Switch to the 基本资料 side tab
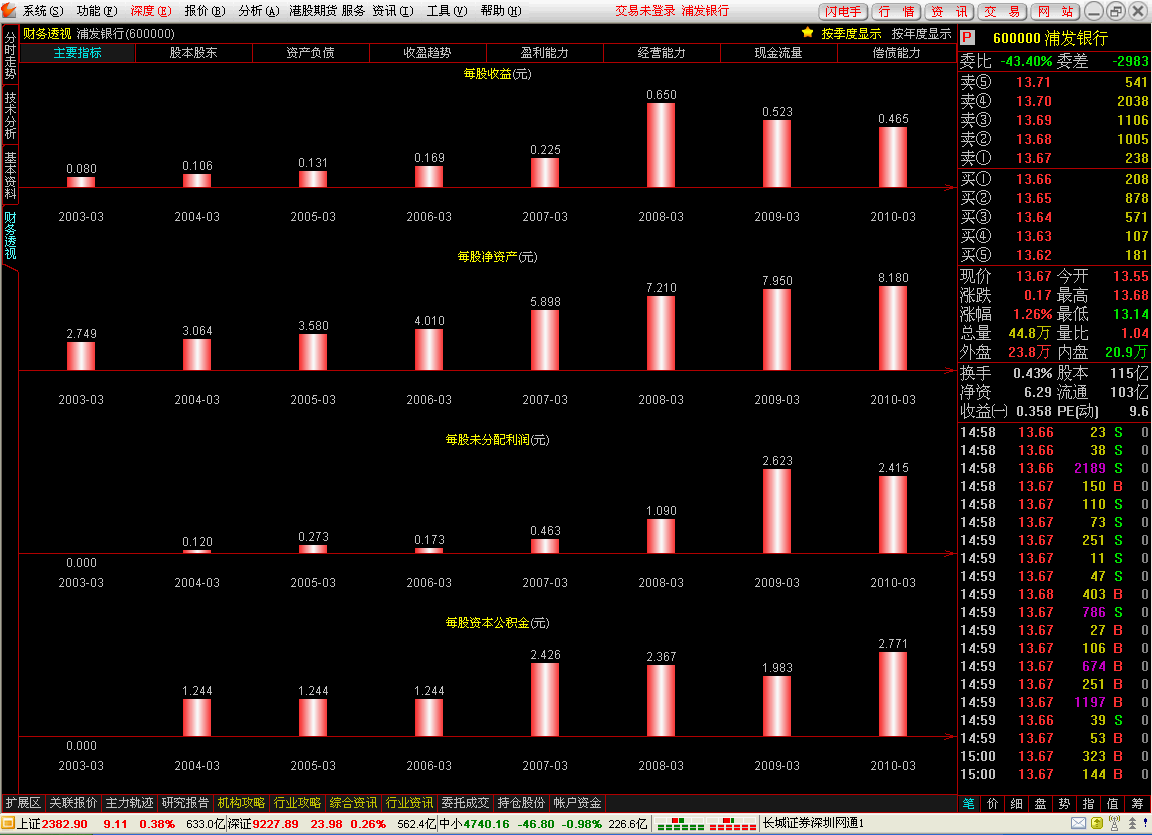 (x=10, y=174)
